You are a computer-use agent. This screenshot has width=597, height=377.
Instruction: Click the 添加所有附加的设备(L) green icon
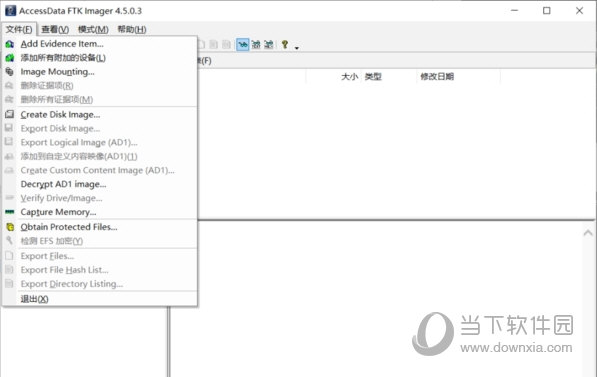[x=10, y=58]
